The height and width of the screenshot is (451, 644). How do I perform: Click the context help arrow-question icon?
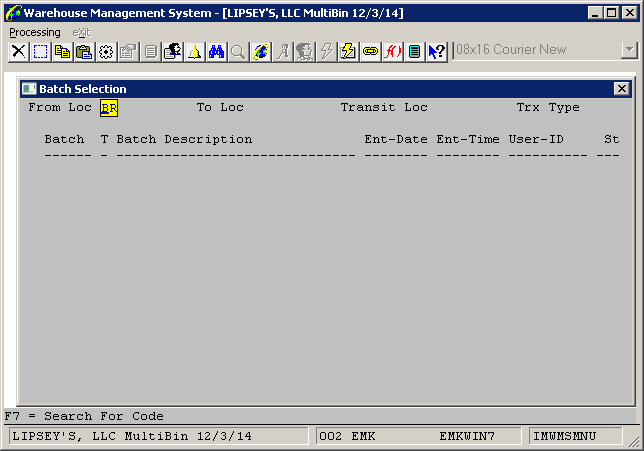coord(437,51)
